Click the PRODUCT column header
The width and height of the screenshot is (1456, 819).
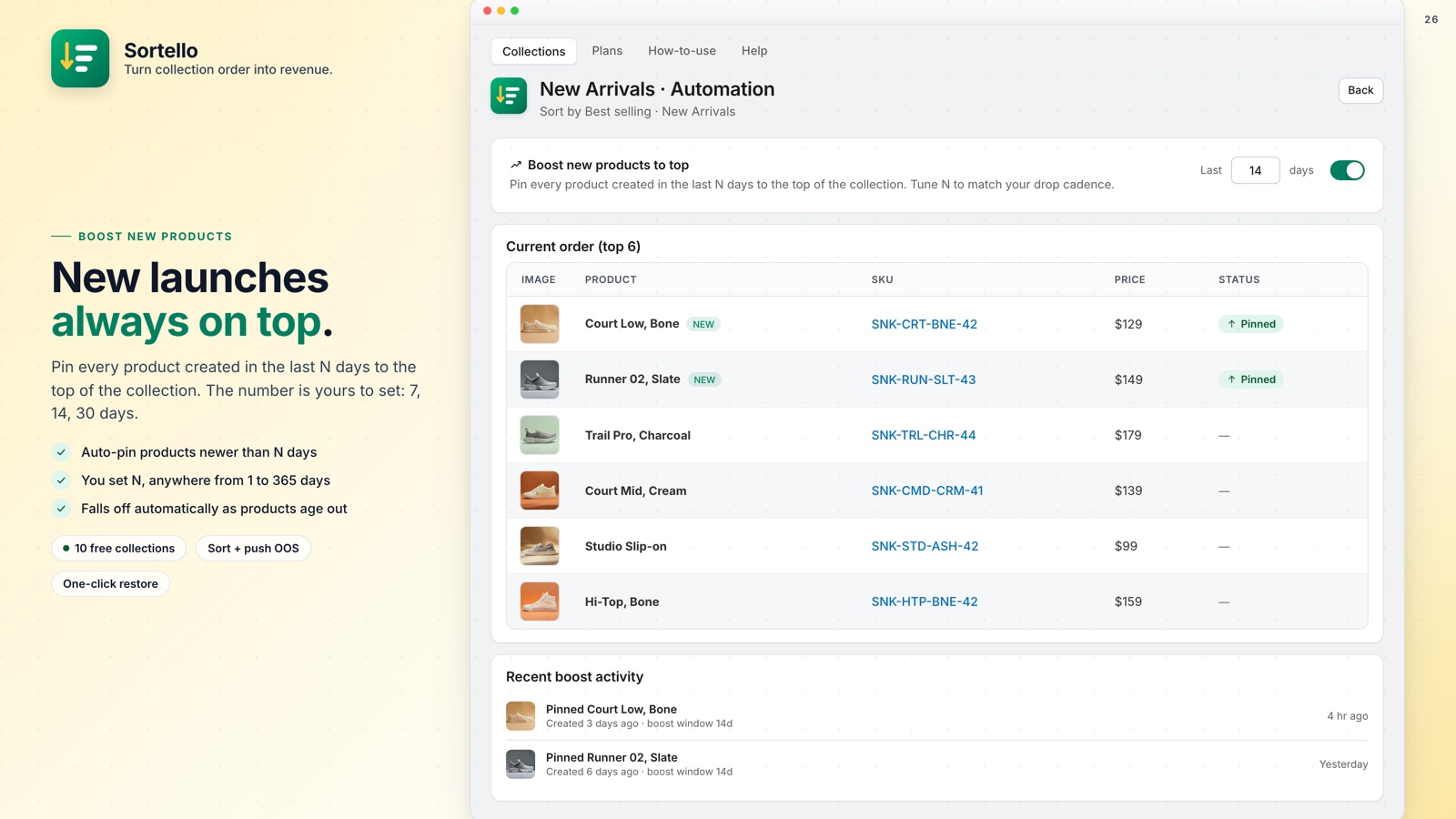pos(611,279)
